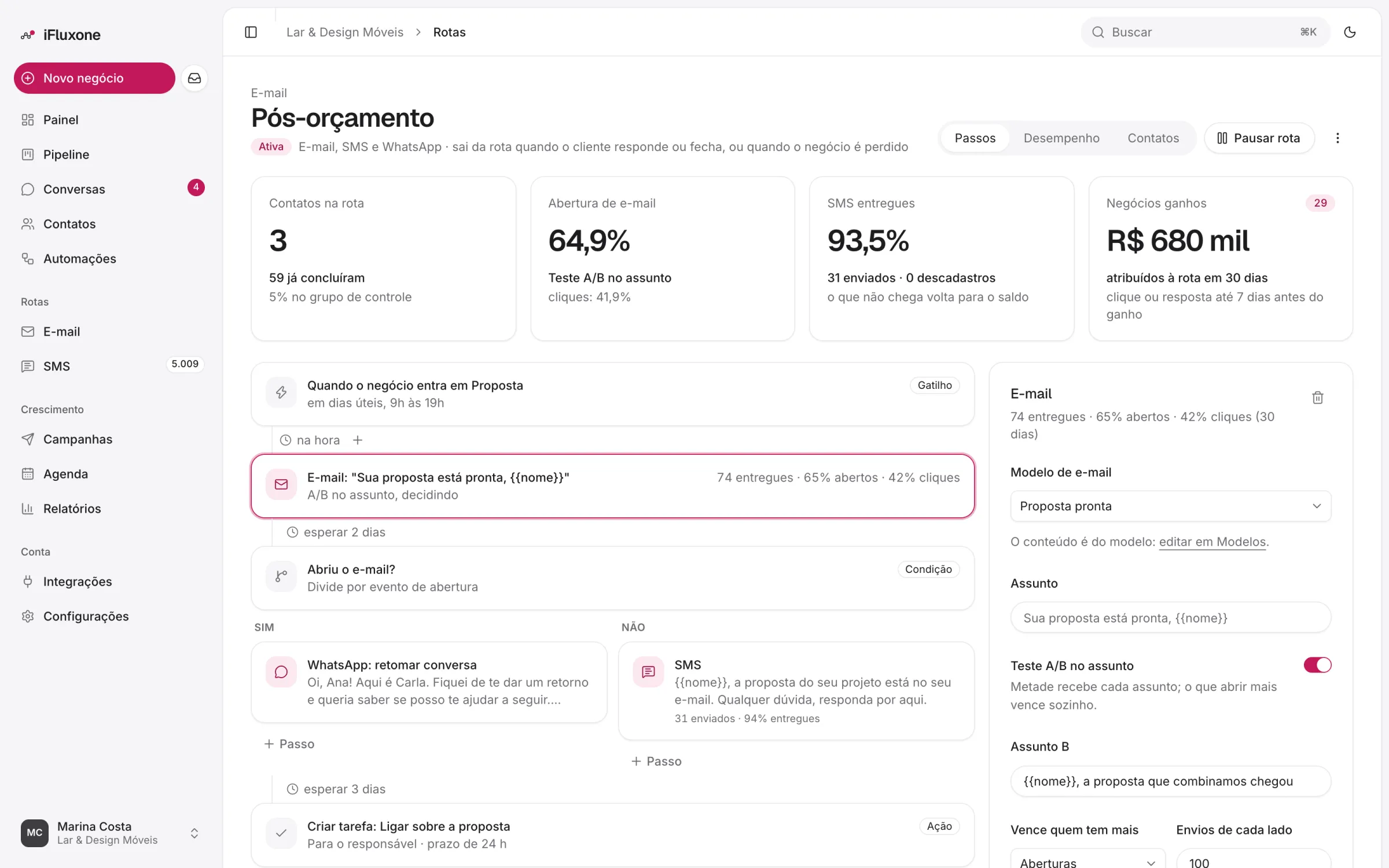Click the checkmark icon of Criar tarefa step
Screen dimensions: 1389x868
pos(281,833)
